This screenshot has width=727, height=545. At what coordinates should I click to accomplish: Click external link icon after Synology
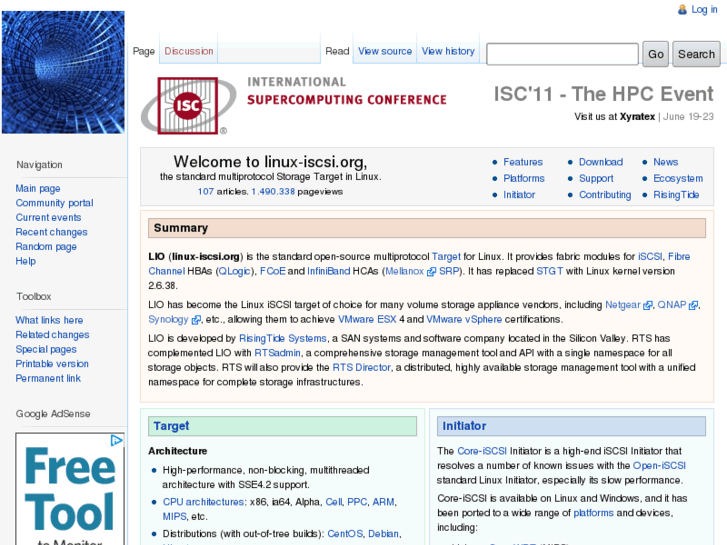196,320
